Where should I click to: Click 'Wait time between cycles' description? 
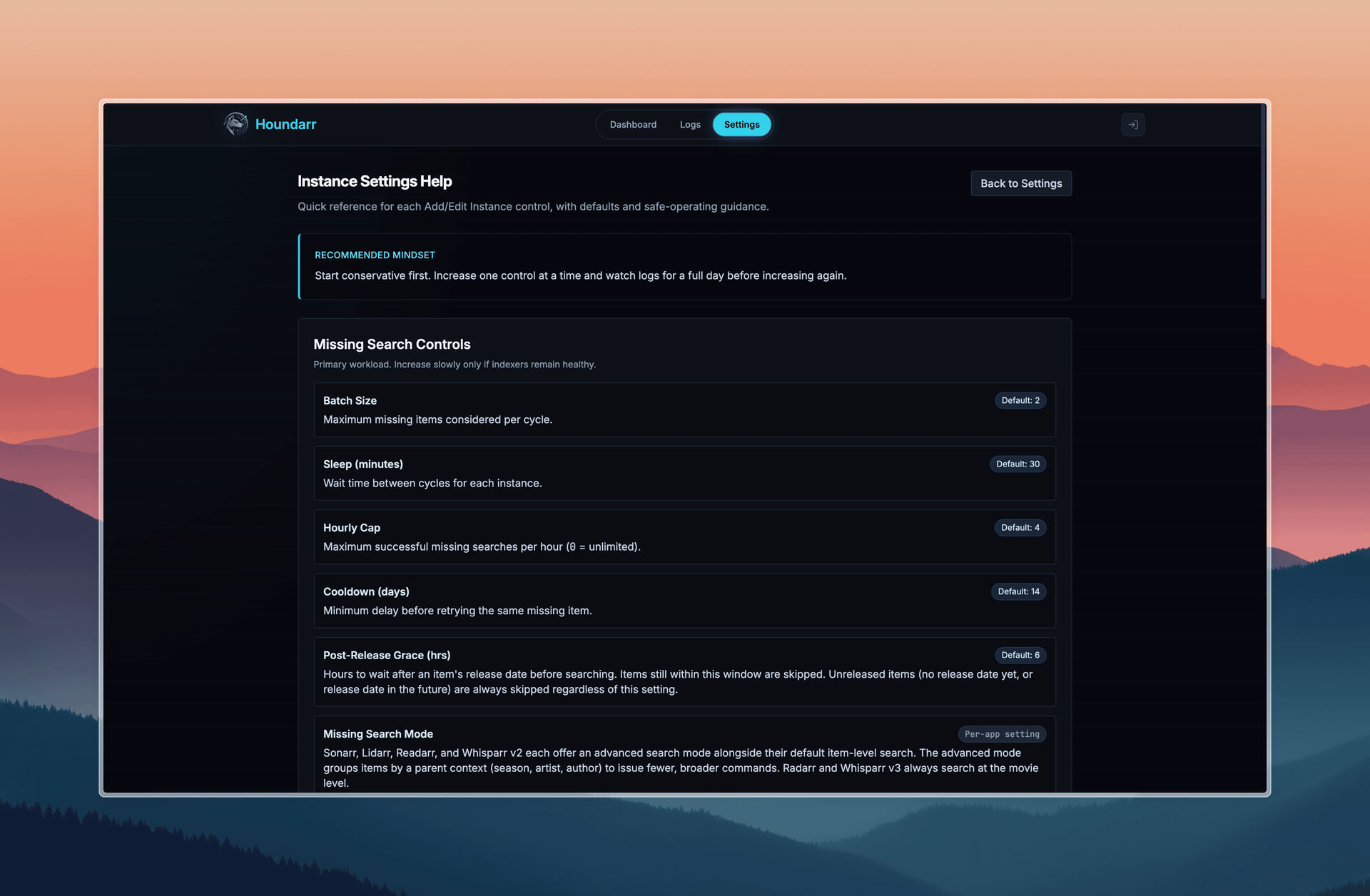point(432,483)
